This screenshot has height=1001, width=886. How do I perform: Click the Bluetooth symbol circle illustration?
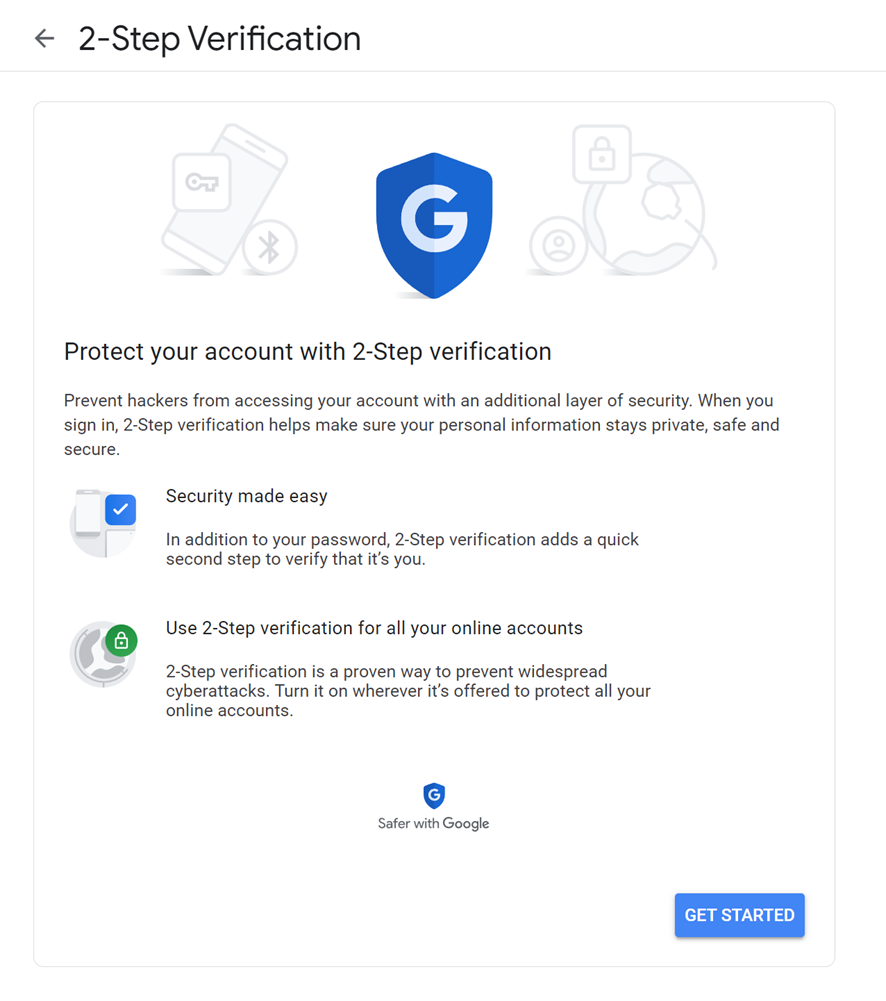coord(269,247)
